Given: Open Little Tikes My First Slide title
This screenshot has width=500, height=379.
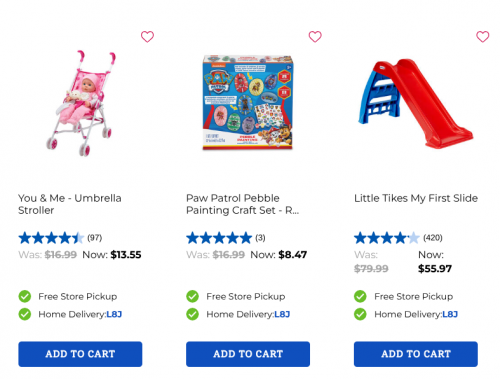Looking at the screenshot, I should tap(416, 198).
